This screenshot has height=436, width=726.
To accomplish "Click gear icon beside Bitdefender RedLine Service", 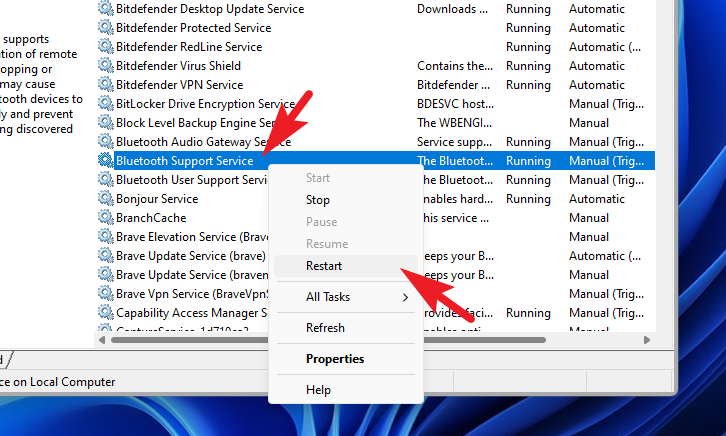I will 106,46.
